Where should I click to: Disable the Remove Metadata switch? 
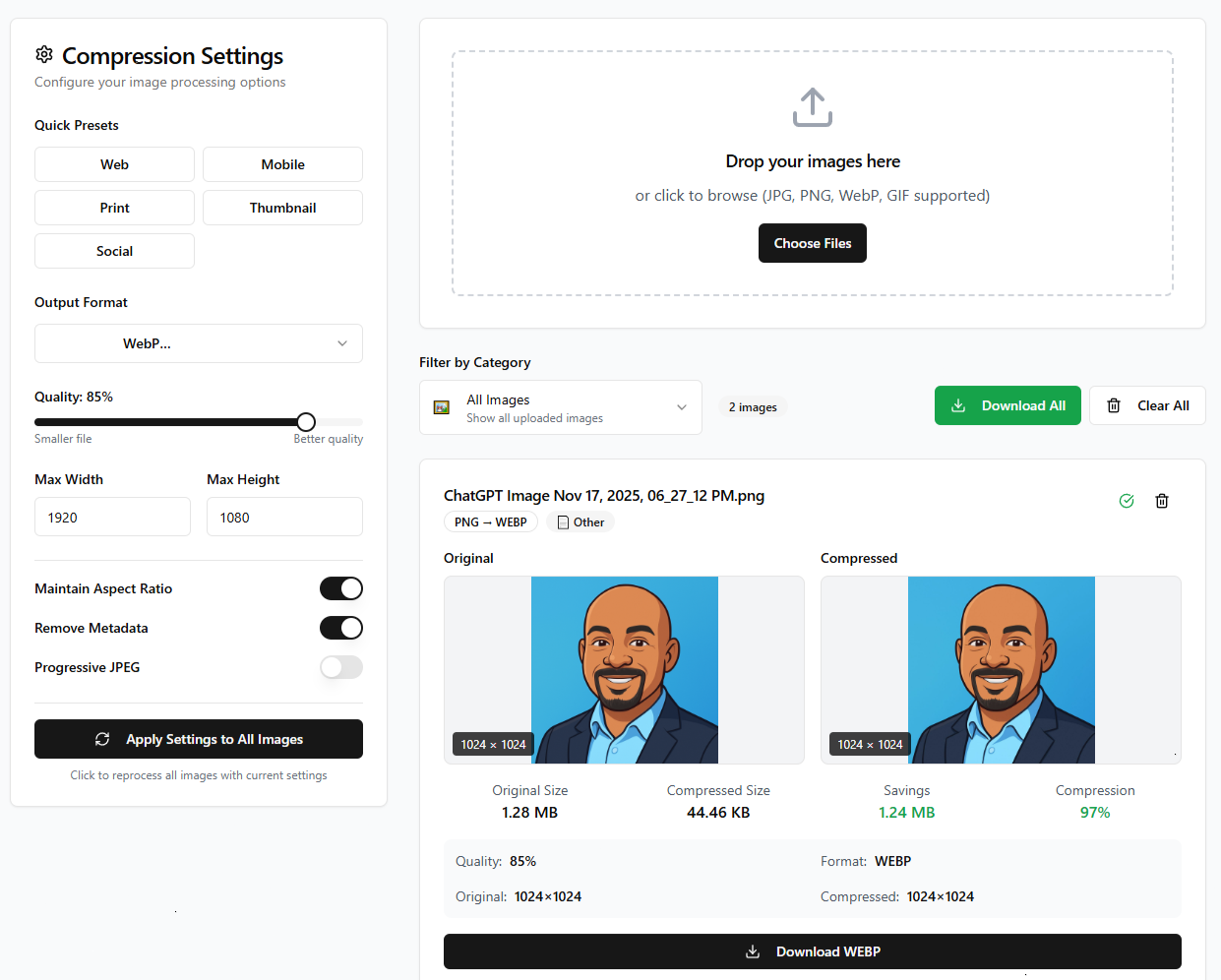(x=341, y=628)
